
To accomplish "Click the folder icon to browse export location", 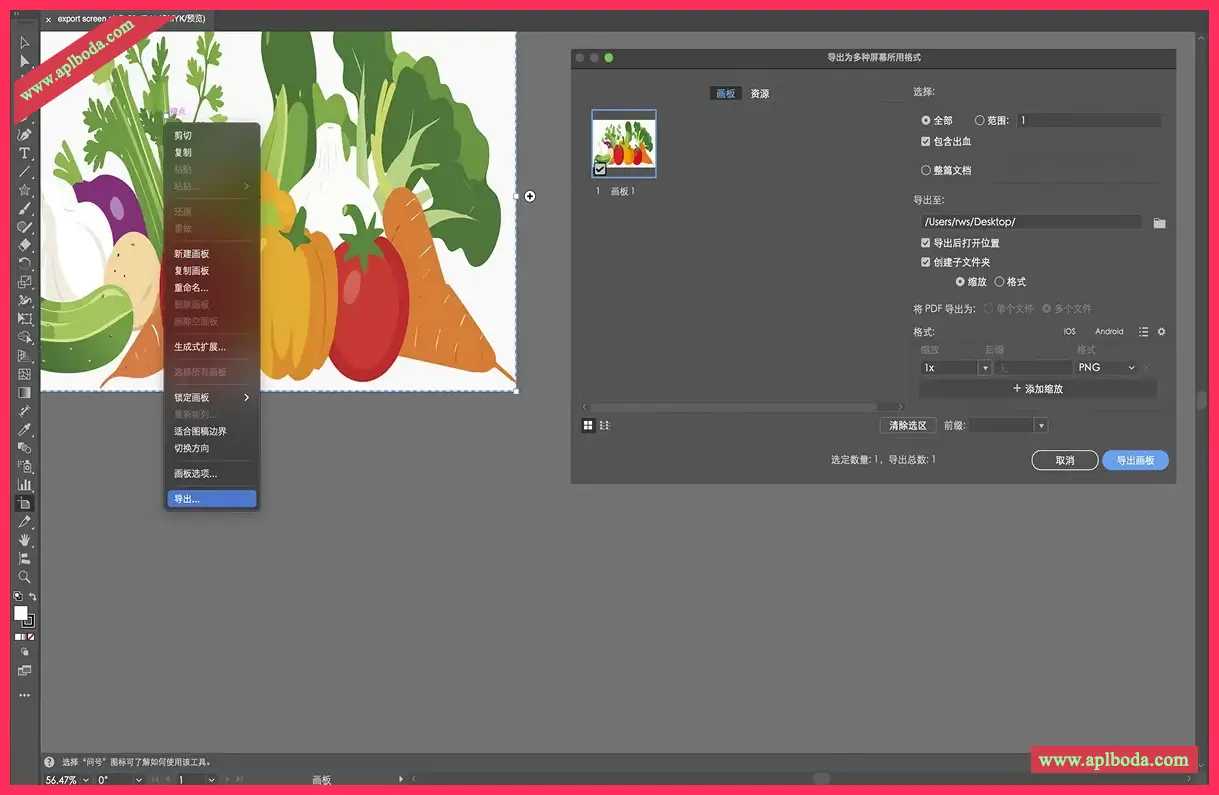I will (x=1159, y=223).
